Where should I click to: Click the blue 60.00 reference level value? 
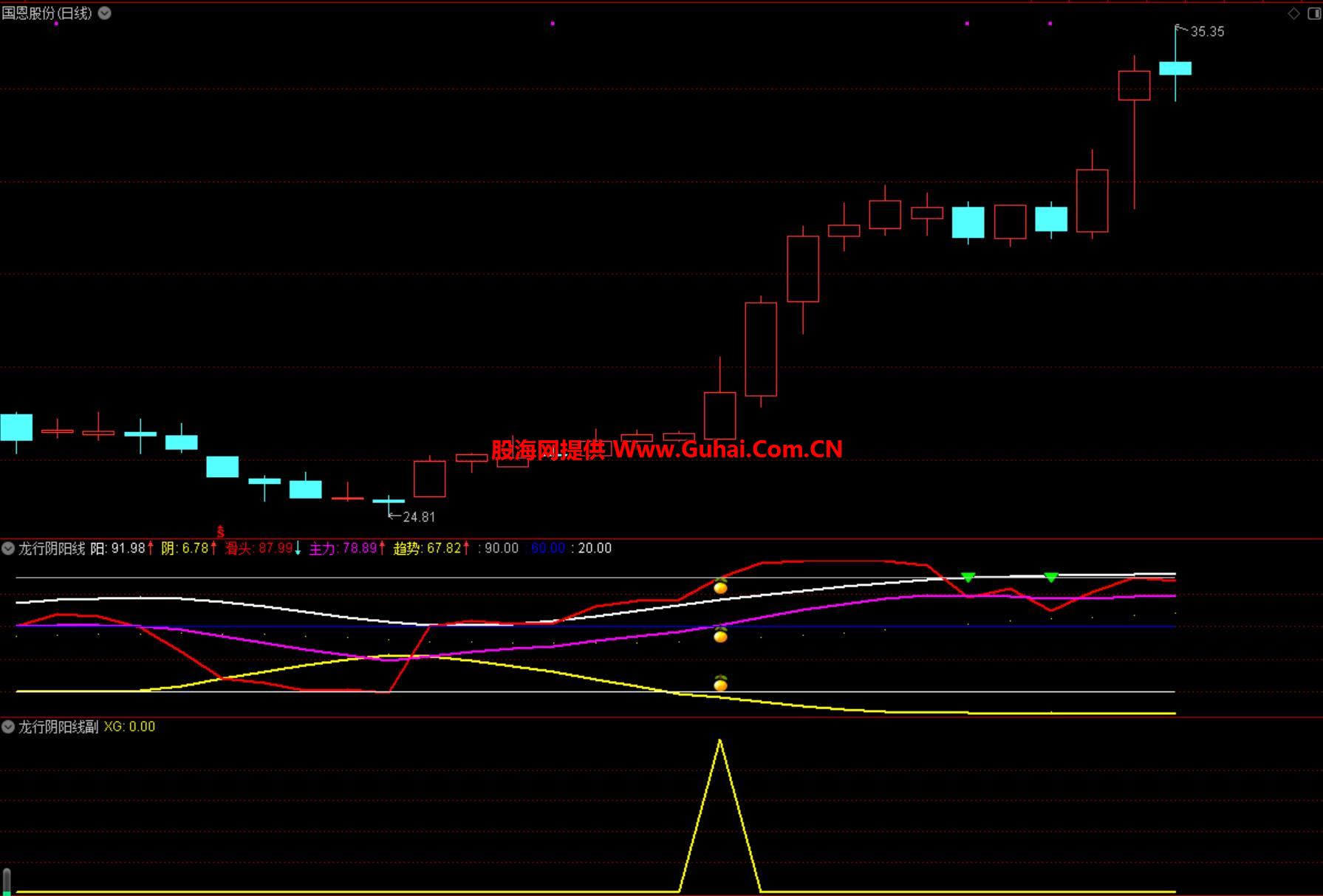[548, 548]
